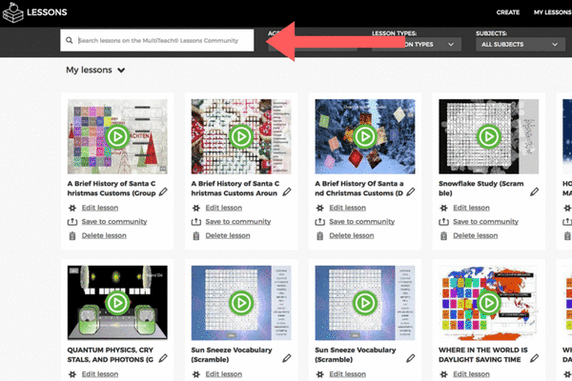This screenshot has width=572, height=381.
Task: Click the trash icon for Santa Customs (Group
Action: click(72, 236)
